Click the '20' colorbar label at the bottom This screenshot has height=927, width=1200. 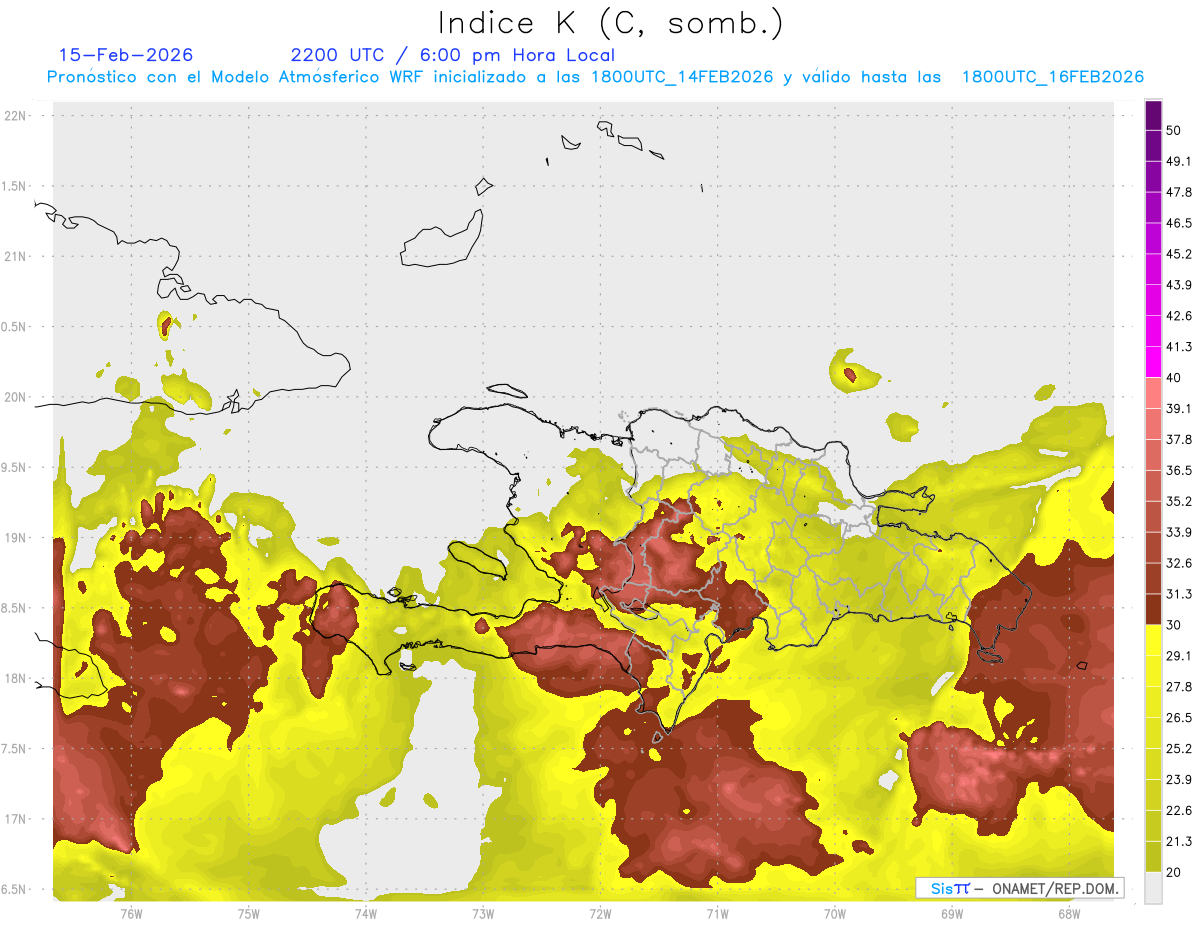[1174, 873]
